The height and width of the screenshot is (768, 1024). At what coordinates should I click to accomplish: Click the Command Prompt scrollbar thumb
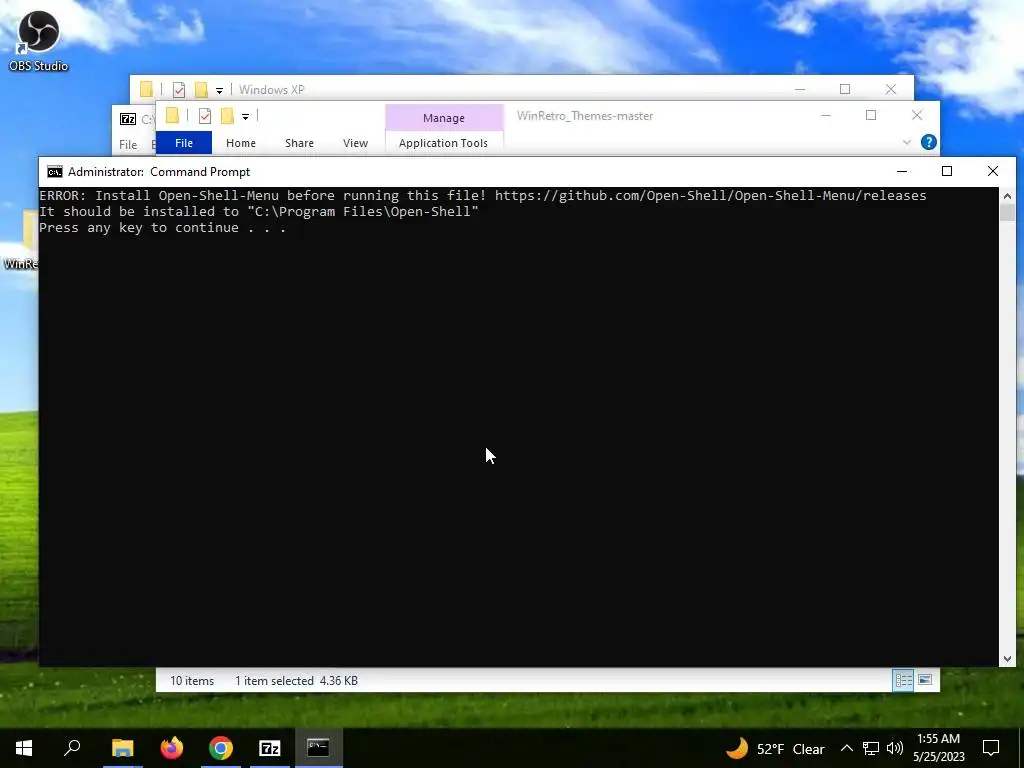[x=1007, y=213]
